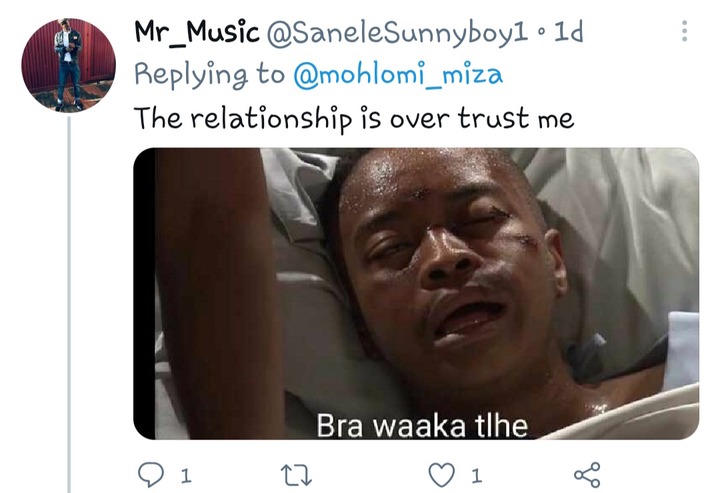Click the reply speech bubble icon

pos(151,474)
